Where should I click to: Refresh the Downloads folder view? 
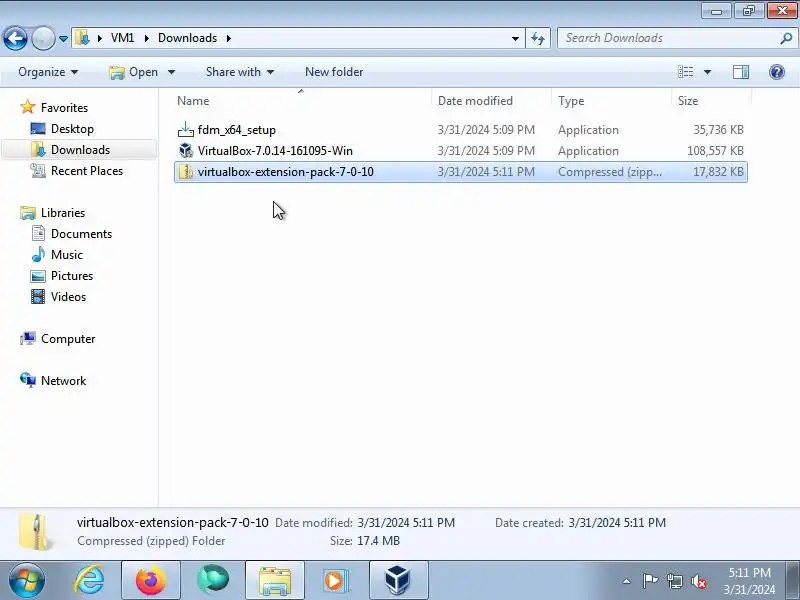pyautogui.click(x=538, y=38)
